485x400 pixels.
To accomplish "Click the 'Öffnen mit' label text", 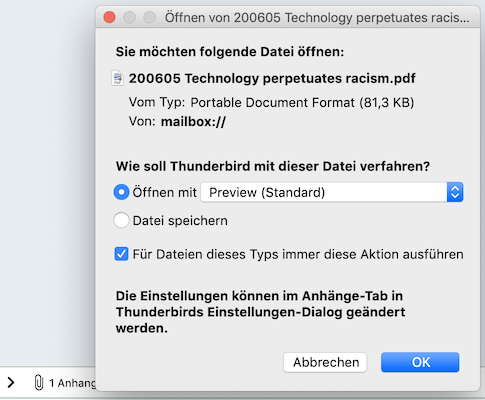I will pyautogui.click(x=165, y=192).
